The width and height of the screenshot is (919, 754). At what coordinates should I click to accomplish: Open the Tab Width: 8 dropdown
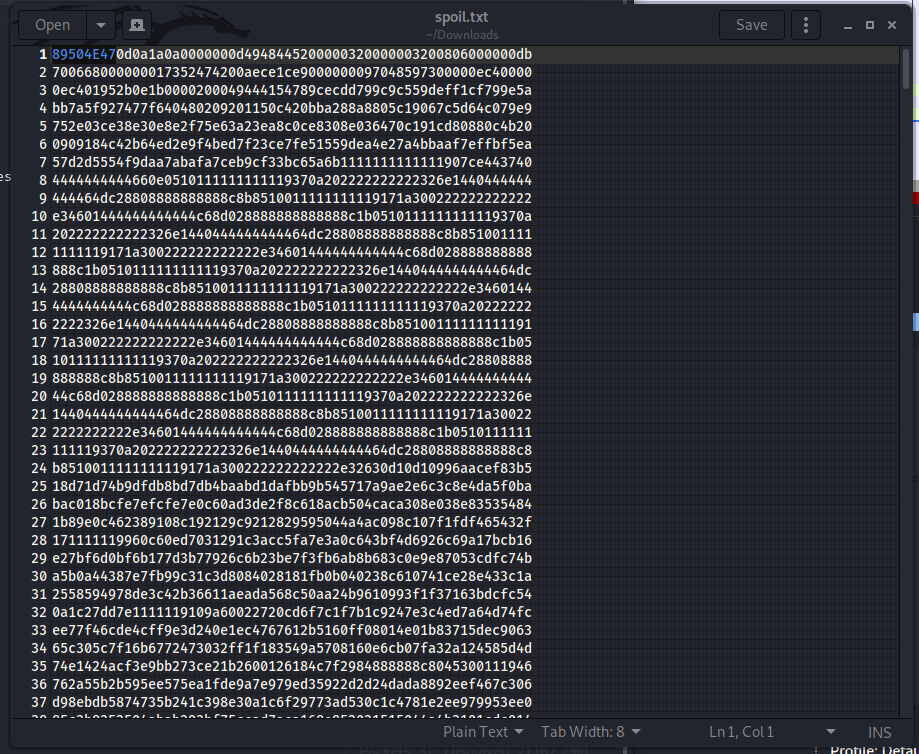pos(591,732)
